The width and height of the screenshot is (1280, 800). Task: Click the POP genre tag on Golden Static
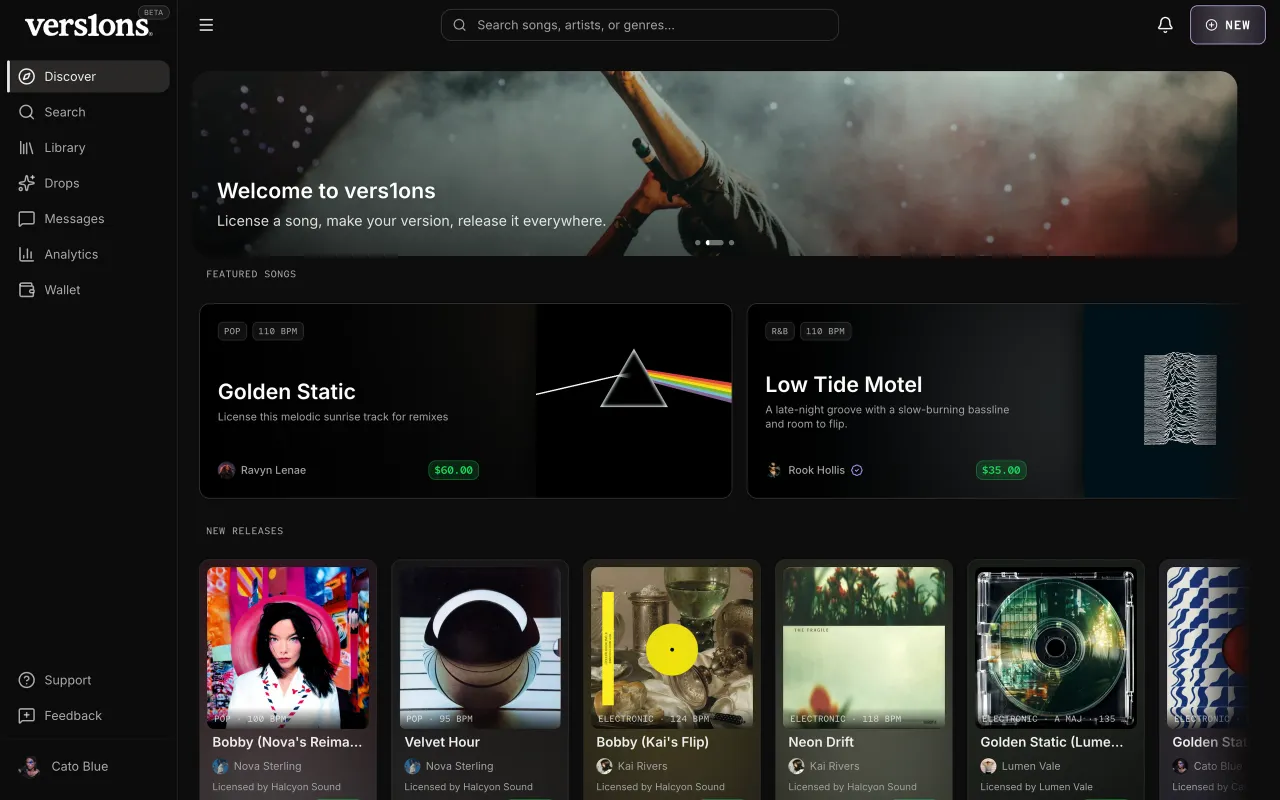pos(232,331)
